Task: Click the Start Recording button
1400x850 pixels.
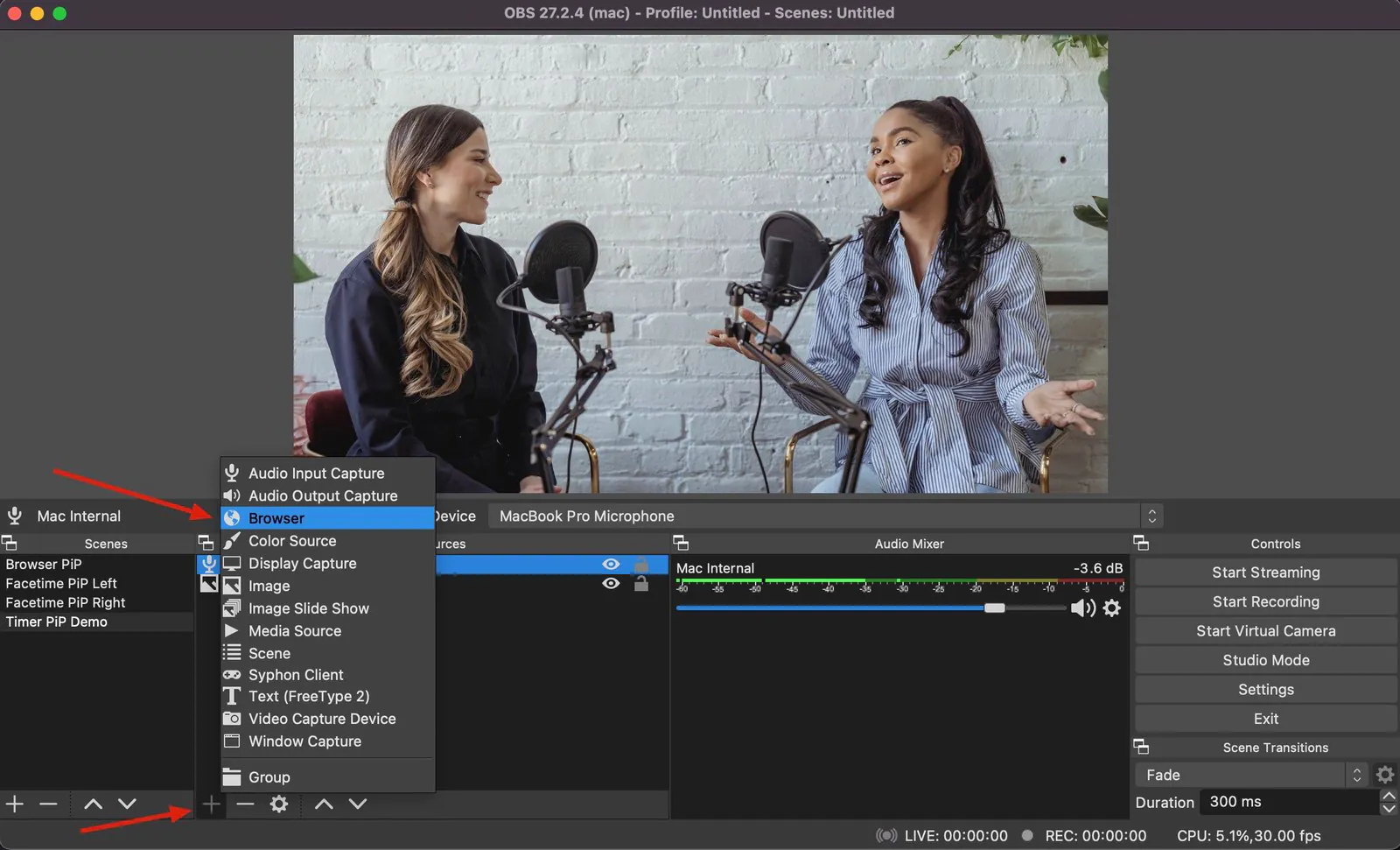Action: click(x=1264, y=601)
